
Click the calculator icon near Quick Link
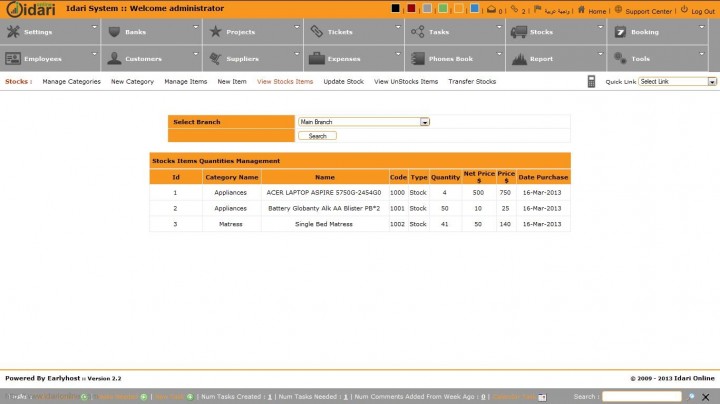point(591,81)
